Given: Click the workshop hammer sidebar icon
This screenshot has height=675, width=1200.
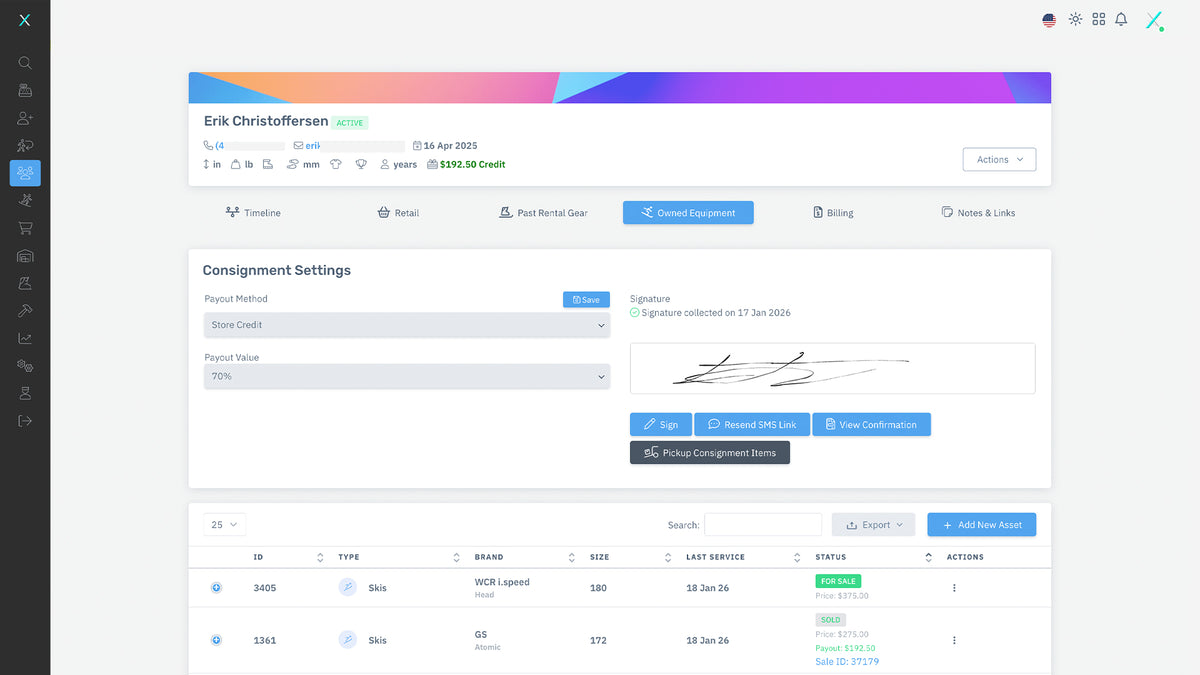Looking at the screenshot, I should [25, 311].
